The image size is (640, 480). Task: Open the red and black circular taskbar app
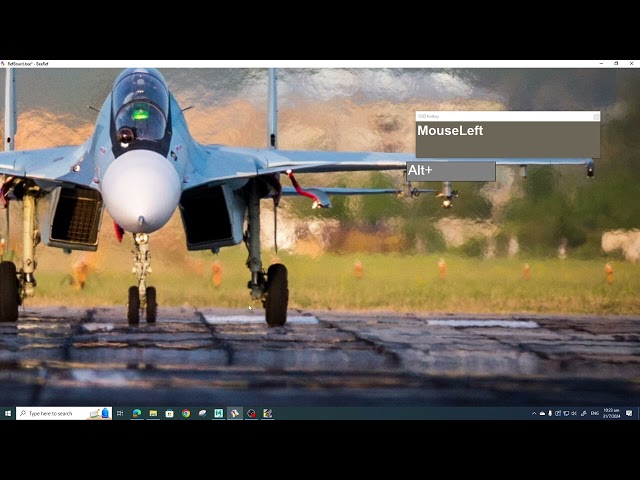coord(251,413)
